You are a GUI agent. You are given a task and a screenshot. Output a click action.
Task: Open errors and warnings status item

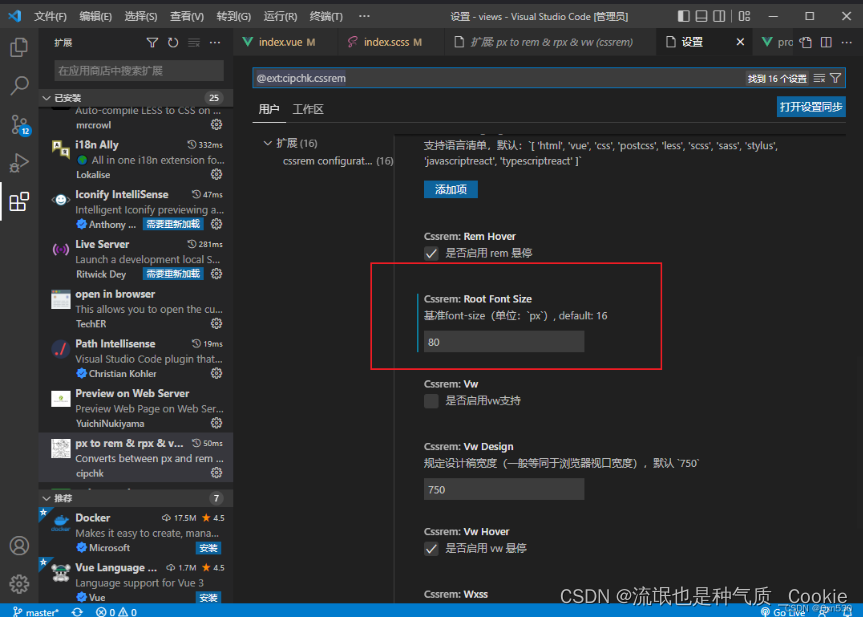pos(116,611)
